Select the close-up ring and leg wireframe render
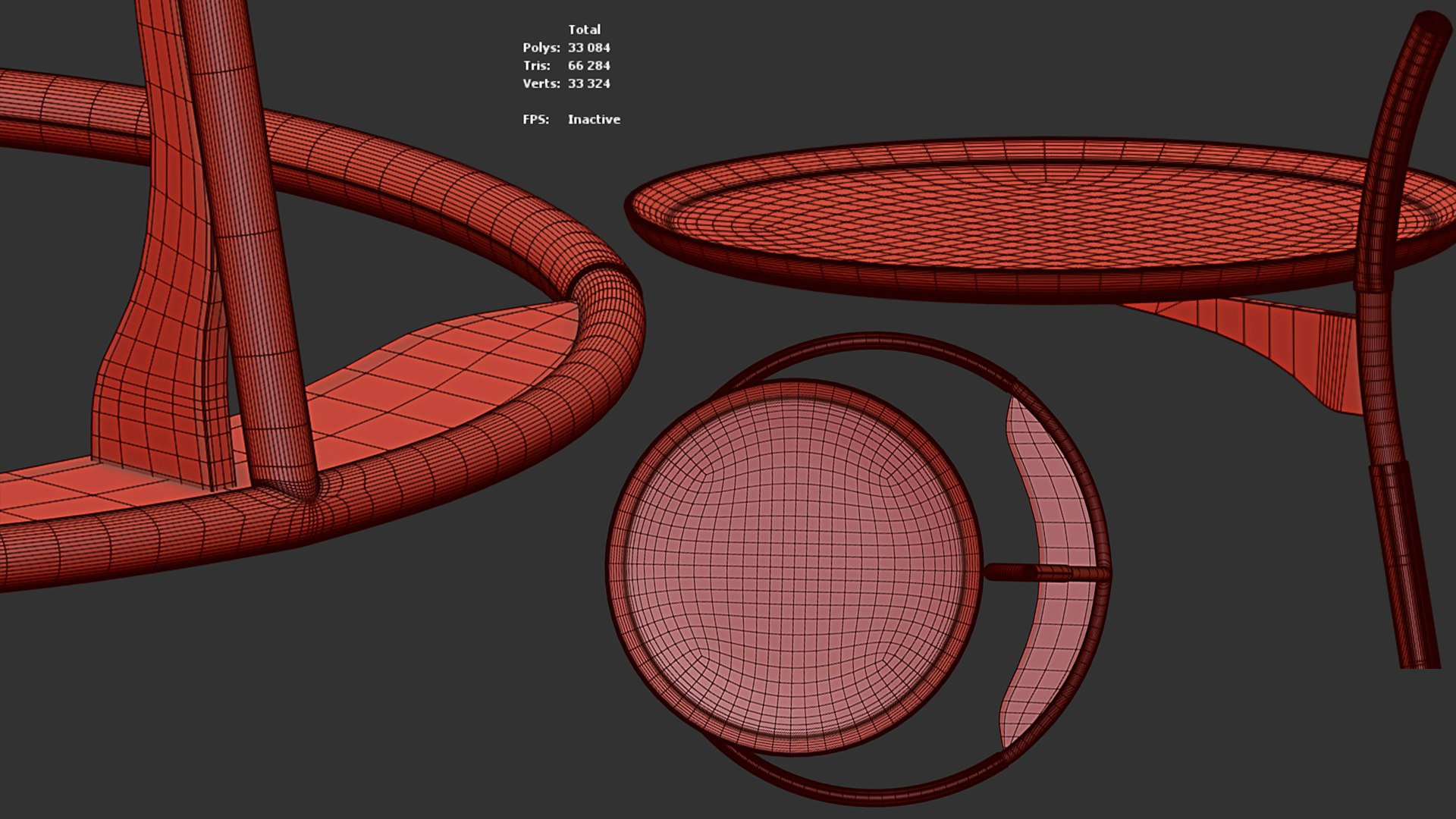Screen dimensions: 1456x819 tap(322, 296)
